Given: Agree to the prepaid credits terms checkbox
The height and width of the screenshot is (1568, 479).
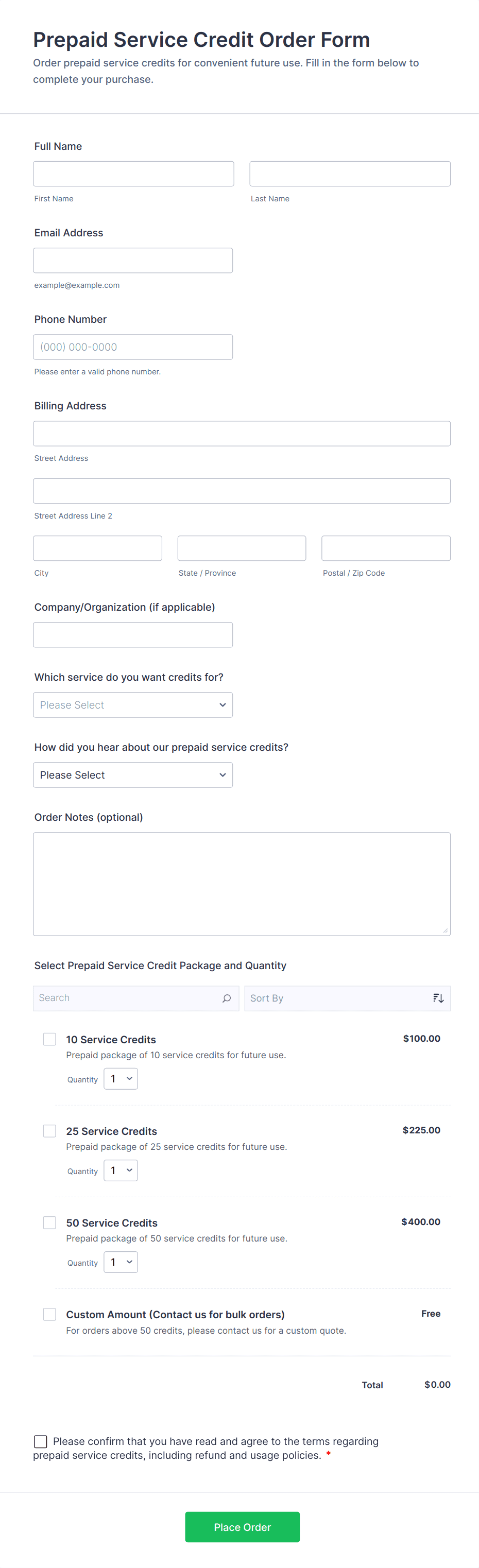Looking at the screenshot, I should point(41,1441).
